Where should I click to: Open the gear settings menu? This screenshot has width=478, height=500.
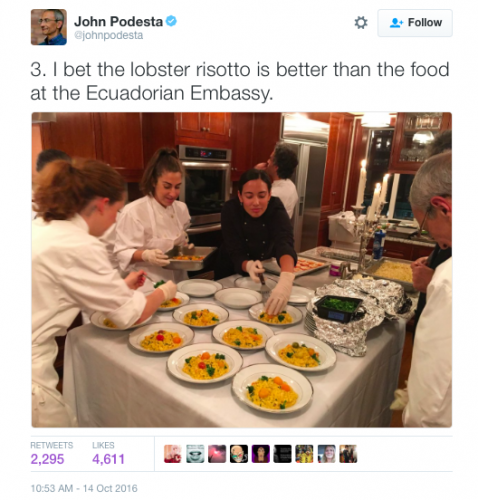[x=361, y=23]
